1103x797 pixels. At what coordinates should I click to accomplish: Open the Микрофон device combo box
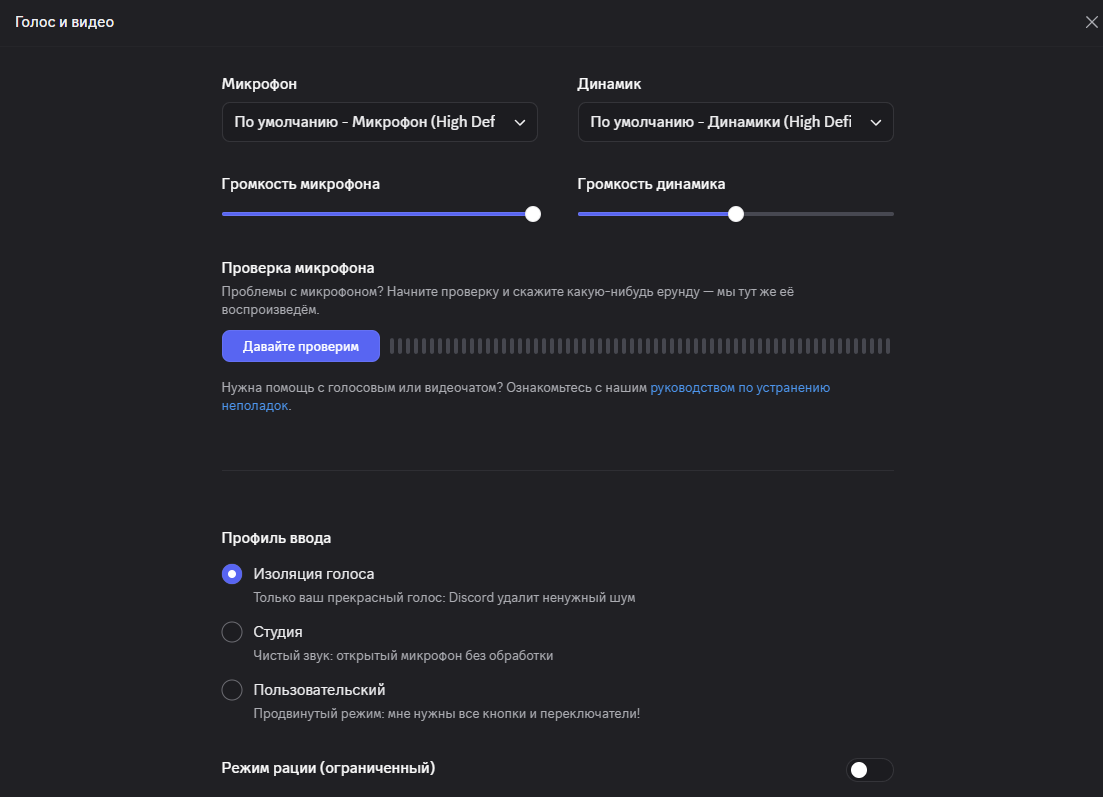[x=365, y=122]
